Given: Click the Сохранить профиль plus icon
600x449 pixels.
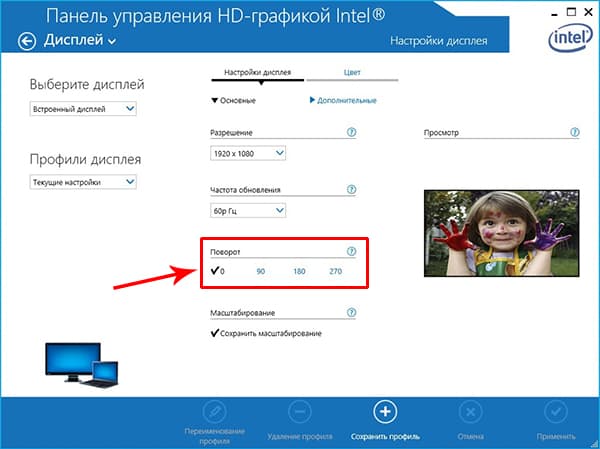Looking at the screenshot, I should pos(385,412).
